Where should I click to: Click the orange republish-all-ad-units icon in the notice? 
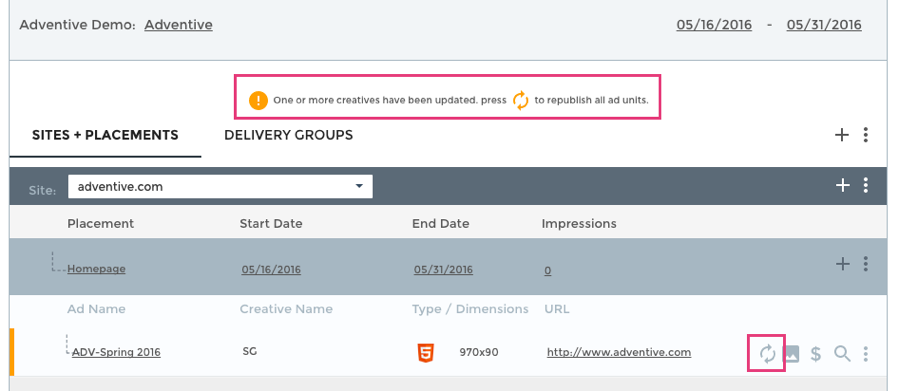521,100
